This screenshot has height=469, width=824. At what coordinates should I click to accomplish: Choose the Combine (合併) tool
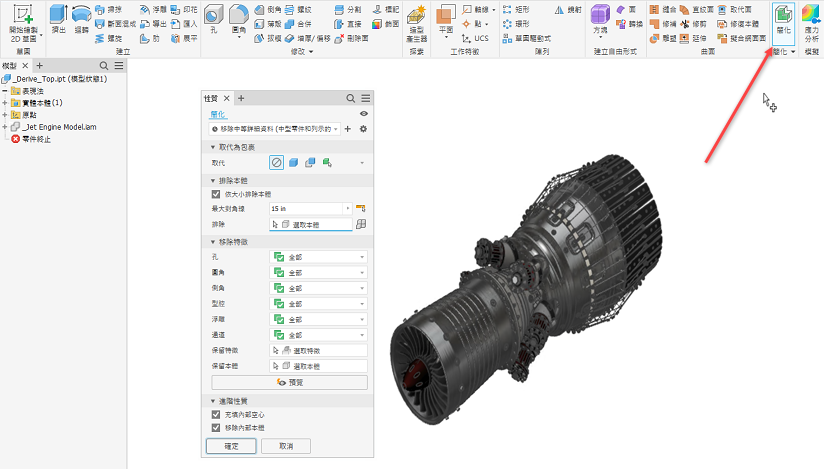click(298, 24)
